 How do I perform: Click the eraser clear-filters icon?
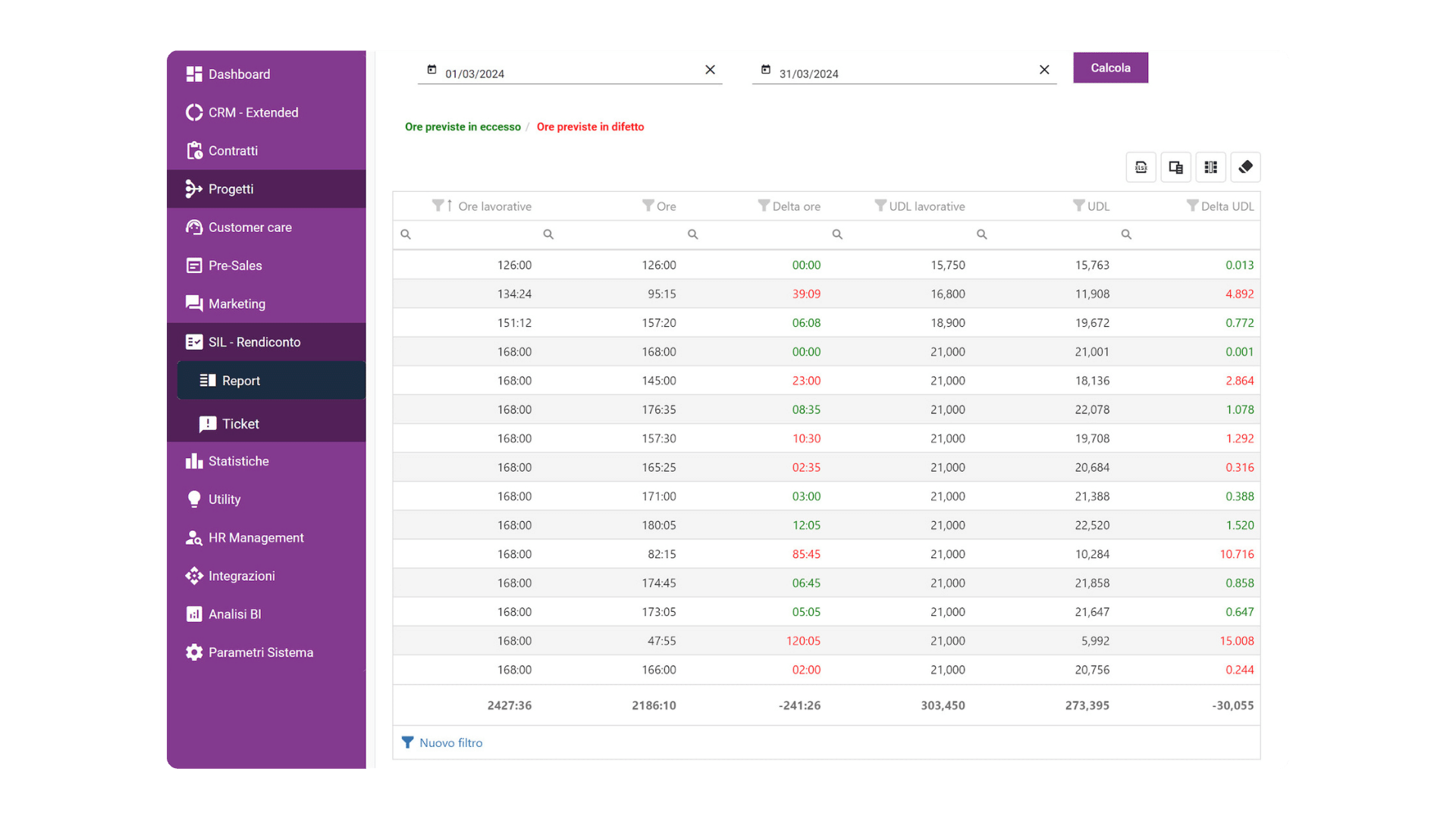click(1245, 168)
